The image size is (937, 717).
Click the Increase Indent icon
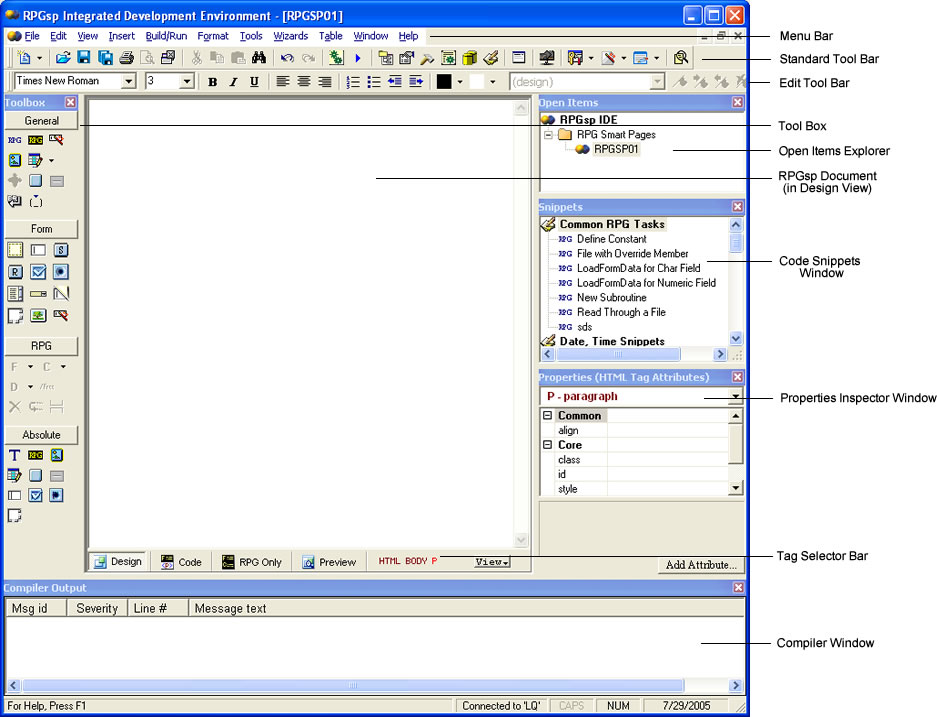pos(416,81)
